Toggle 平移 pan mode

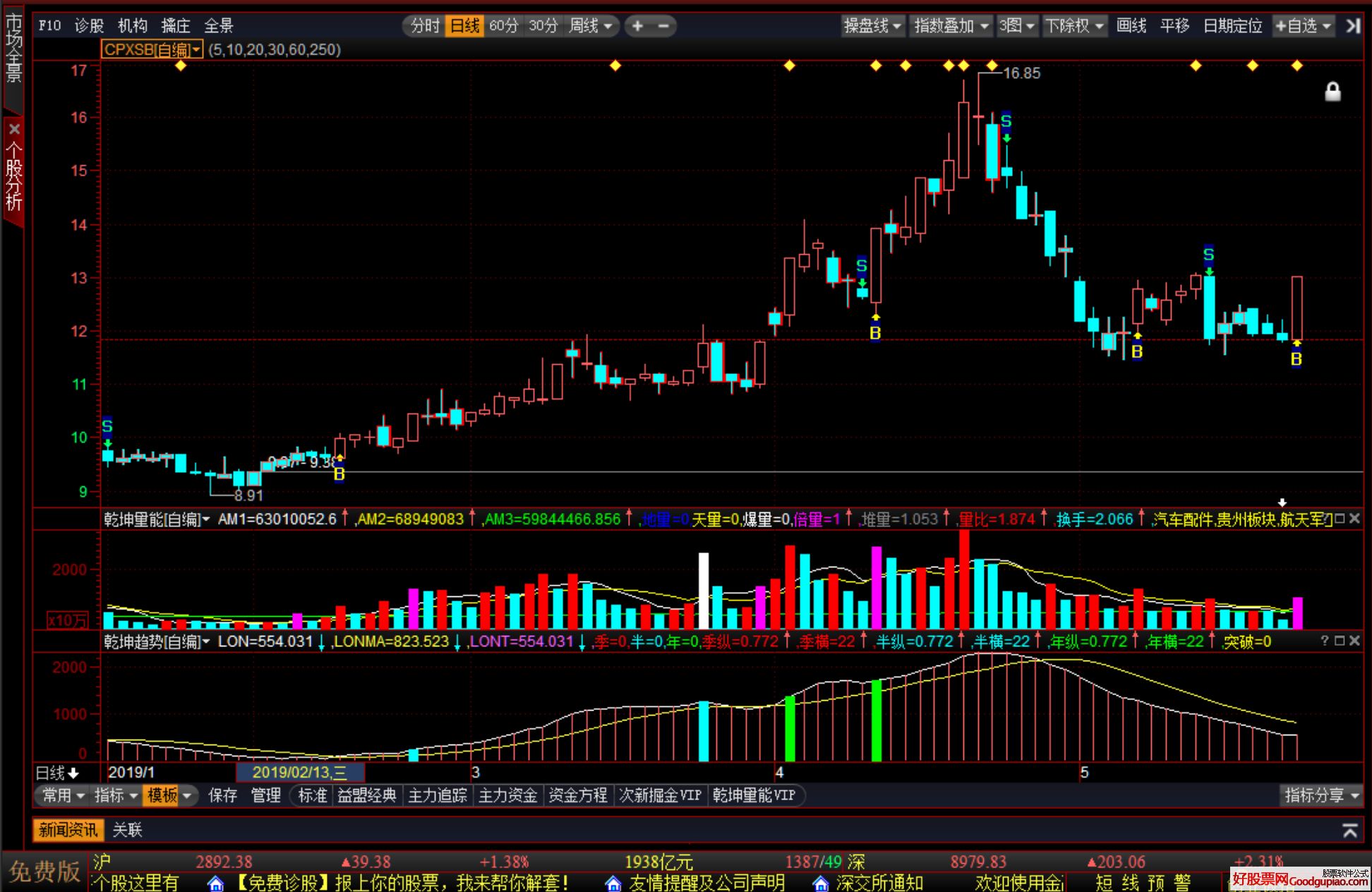[1175, 26]
